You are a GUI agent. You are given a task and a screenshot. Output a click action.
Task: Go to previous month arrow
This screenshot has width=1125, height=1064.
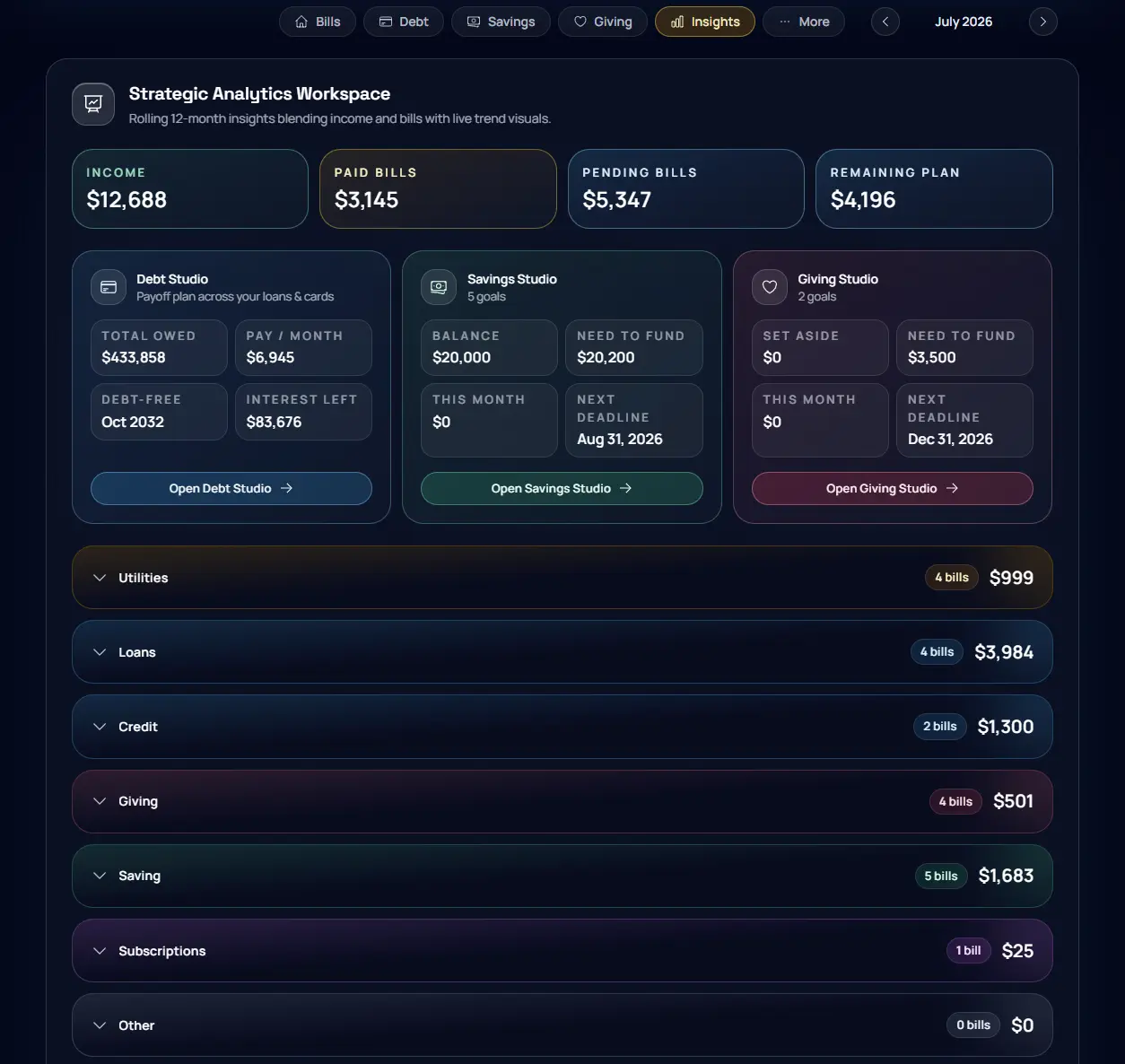(885, 22)
